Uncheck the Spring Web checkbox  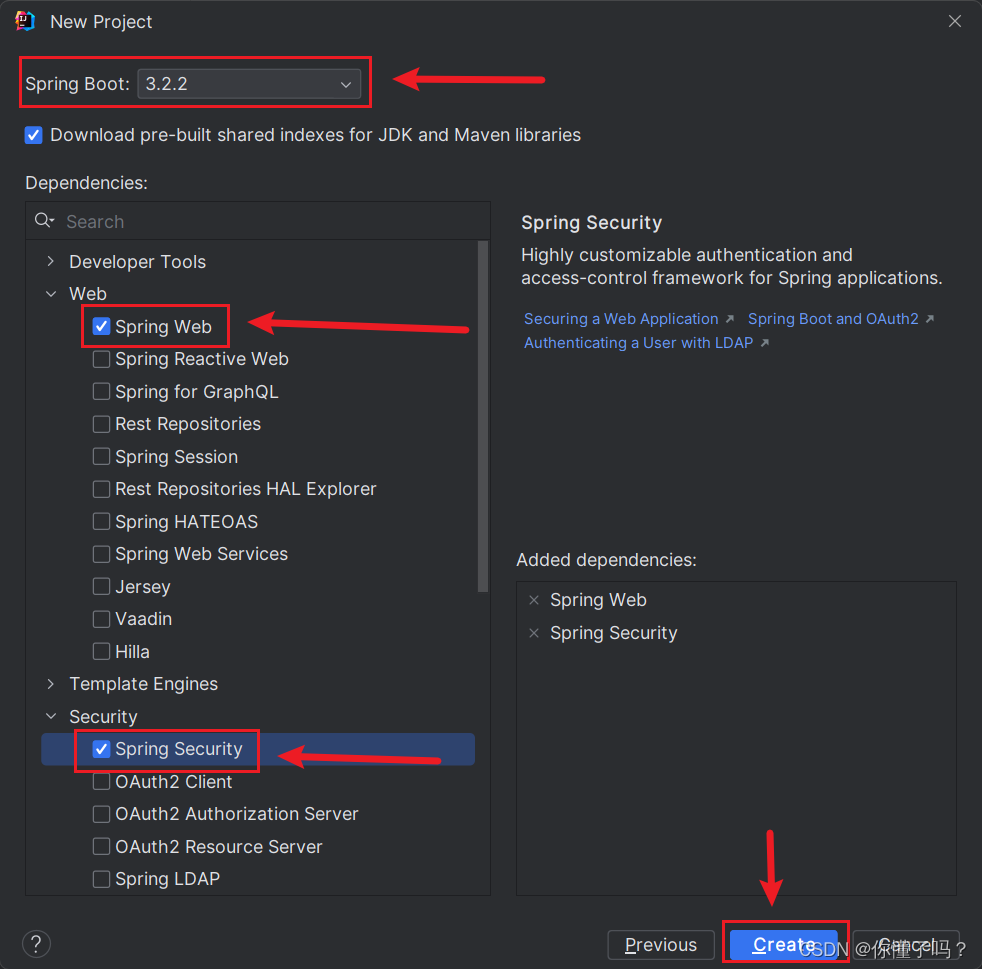[x=101, y=326]
